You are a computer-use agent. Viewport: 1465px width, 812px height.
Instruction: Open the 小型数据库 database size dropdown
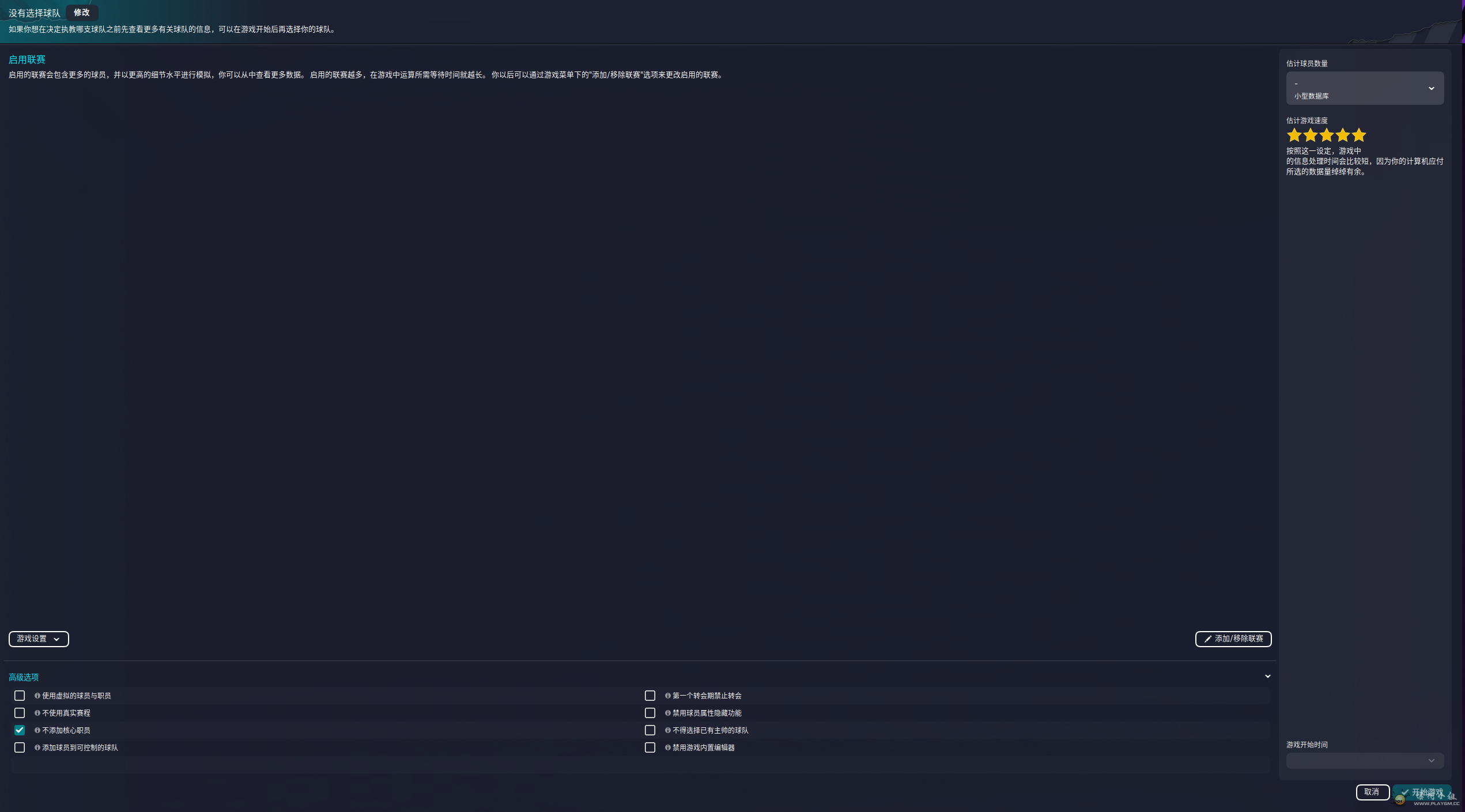click(1365, 88)
